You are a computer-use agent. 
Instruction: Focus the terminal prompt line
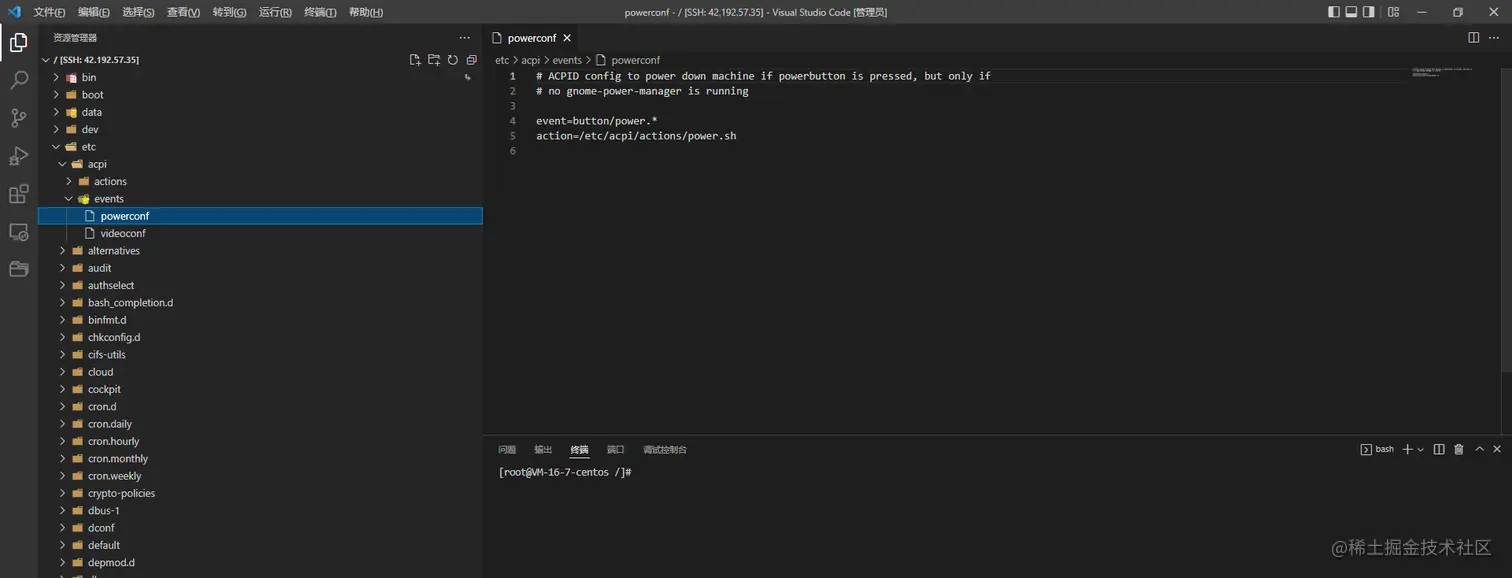pyautogui.click(x=565, y=472)
